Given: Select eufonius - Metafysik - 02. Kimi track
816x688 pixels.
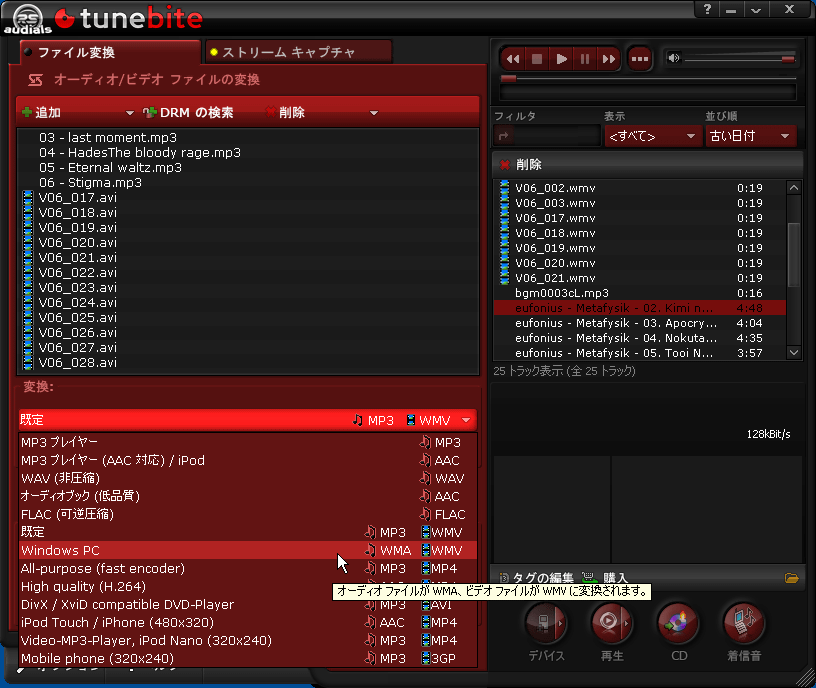Looking at the screenshot, I should tap(639, 308).
